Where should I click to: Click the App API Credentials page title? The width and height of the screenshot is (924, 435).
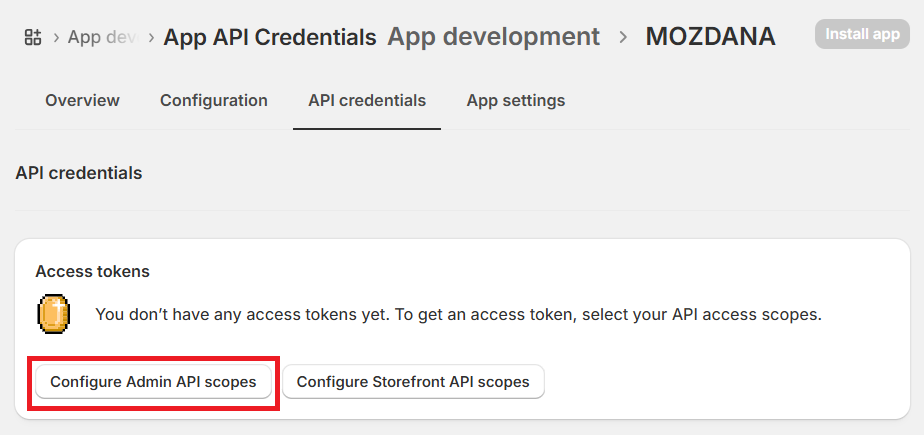(270, 37)
